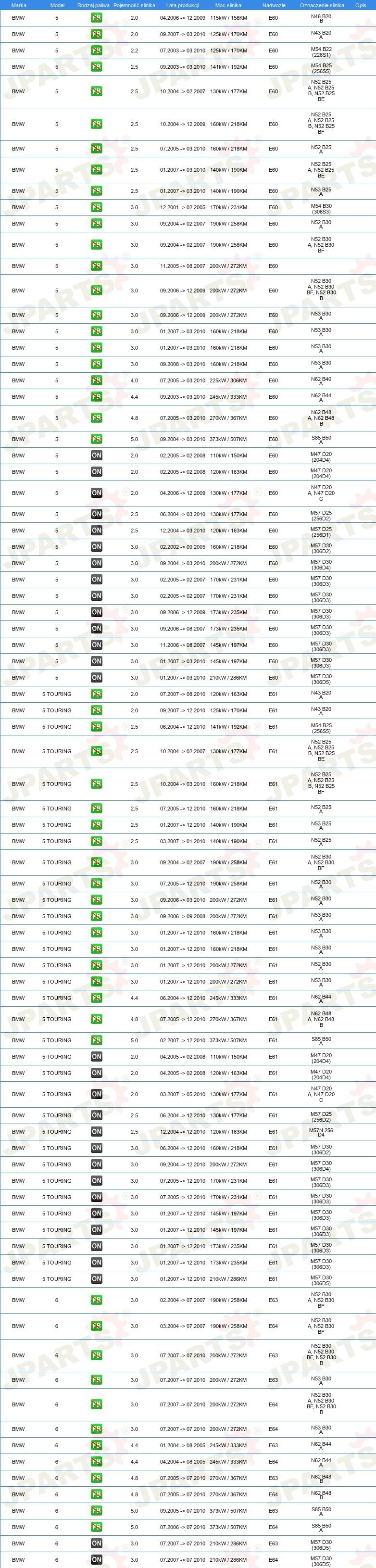The width and height of the screenshot is (376, 1568).
Task: Click petrol pump icon in the 2.2 litre row
Action: (x=96, y=51)
